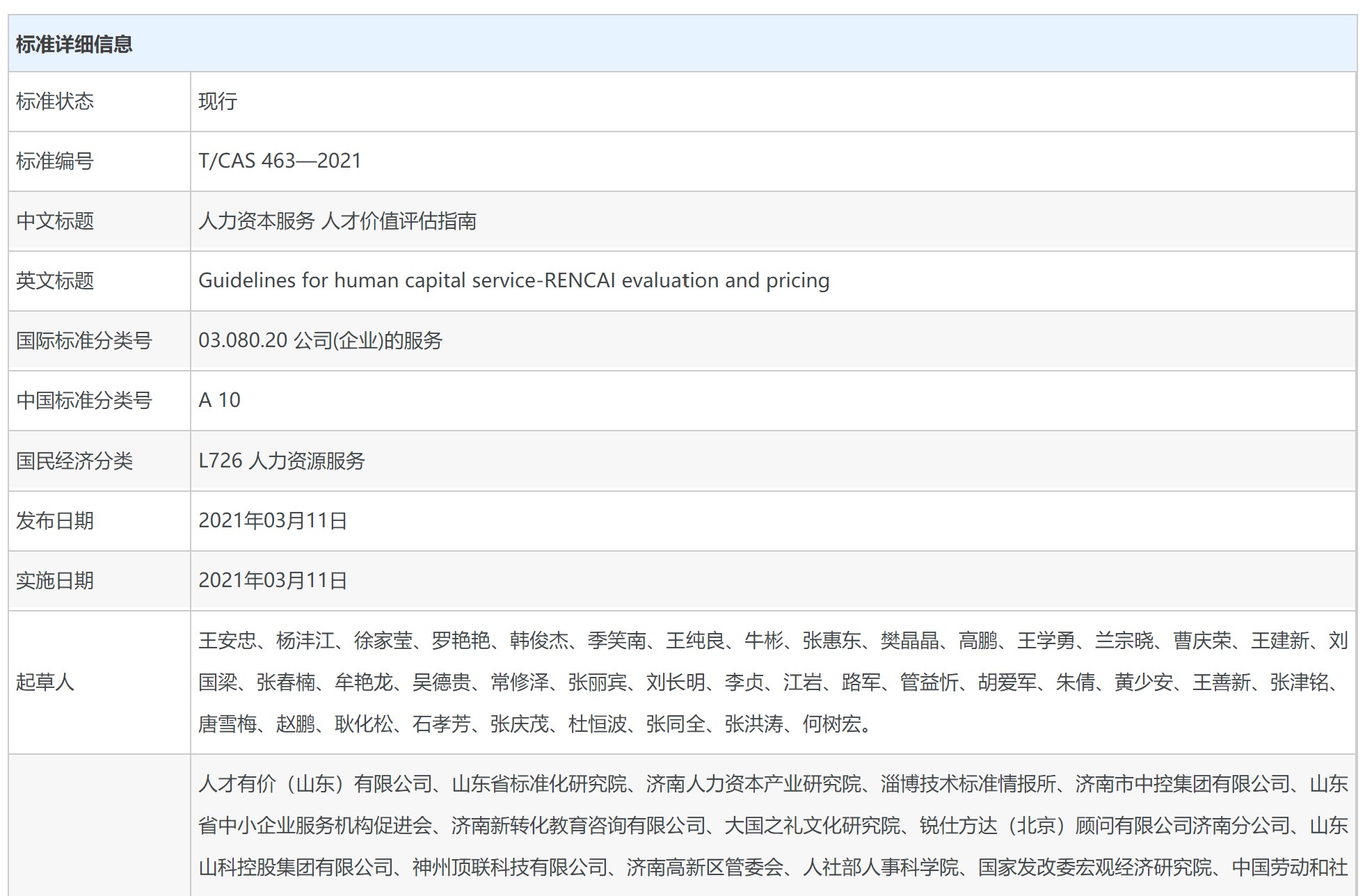Click L726 人力资源服务 value
Screen dimensions: 1365x896
[x=281, y=461]
